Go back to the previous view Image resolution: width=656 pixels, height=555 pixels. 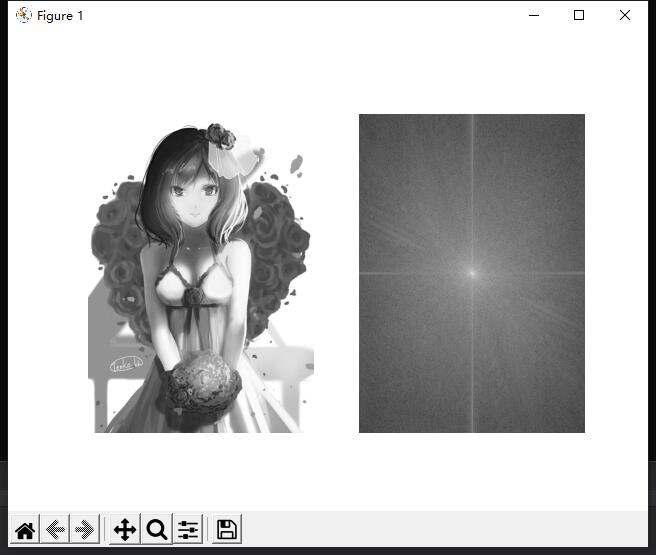(x=55, y=530)
